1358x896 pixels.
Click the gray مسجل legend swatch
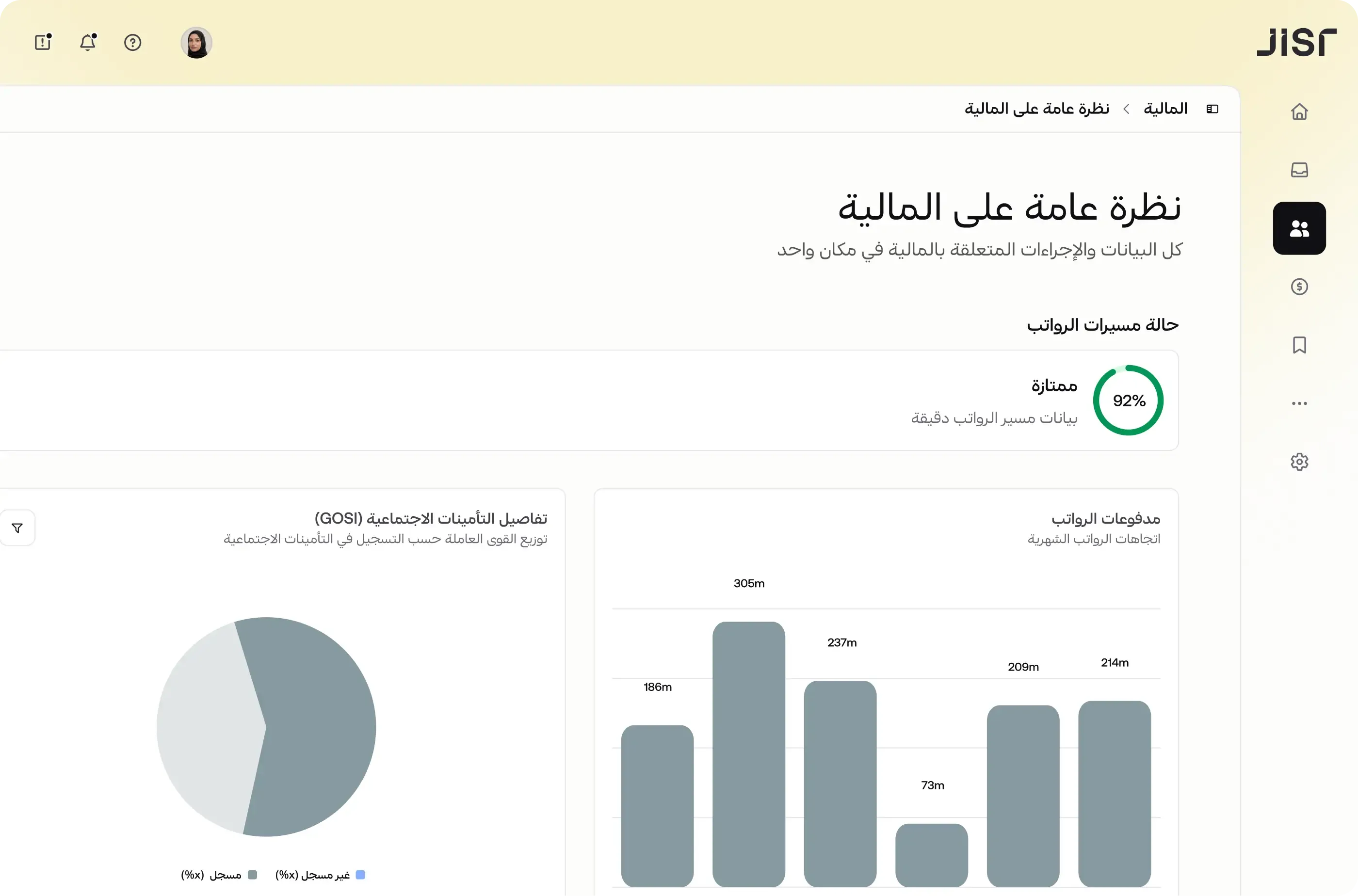coord(253,875)
